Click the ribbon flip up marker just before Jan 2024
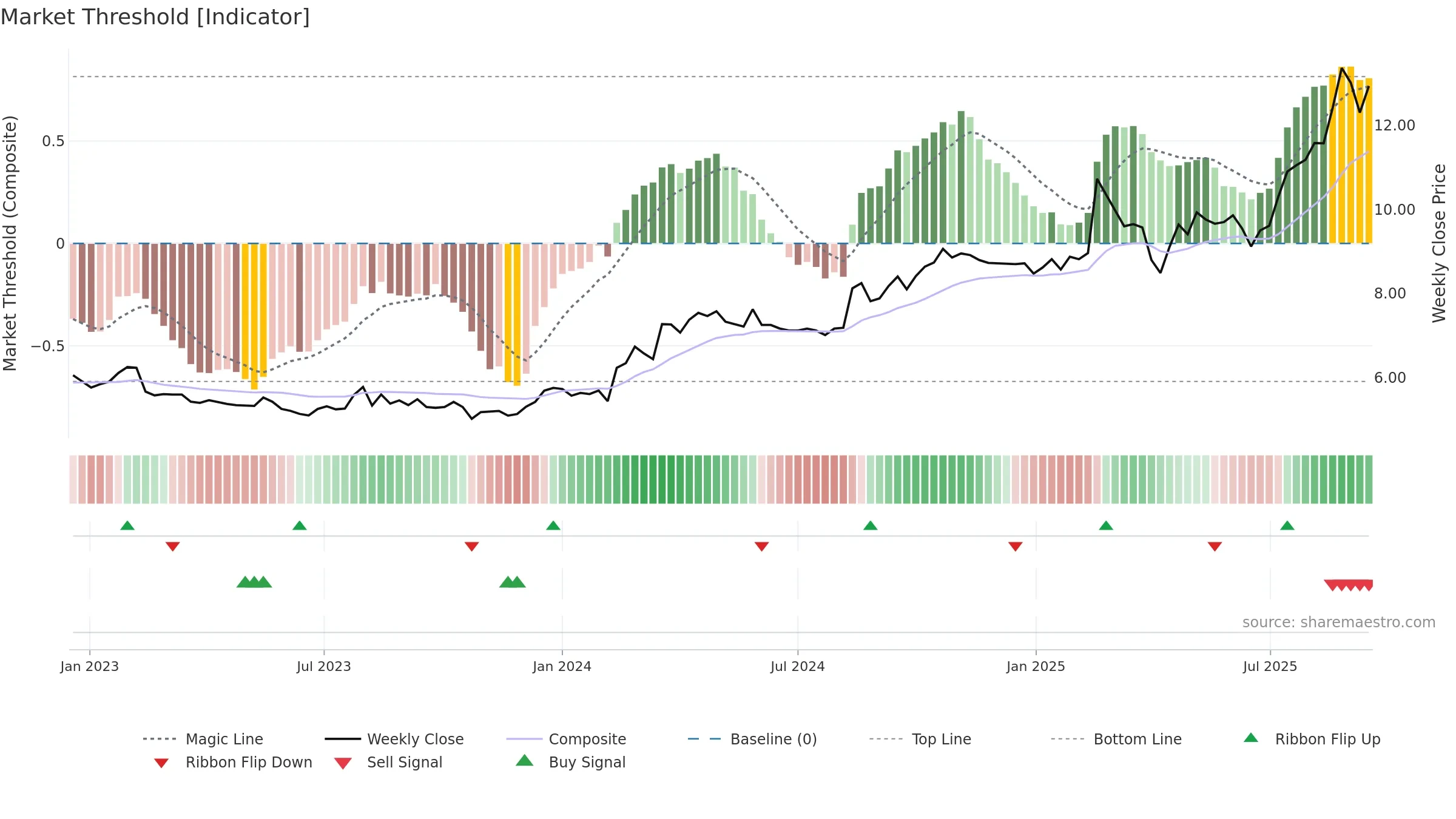The image size is (1456, 819). click(x=553, y=525)
